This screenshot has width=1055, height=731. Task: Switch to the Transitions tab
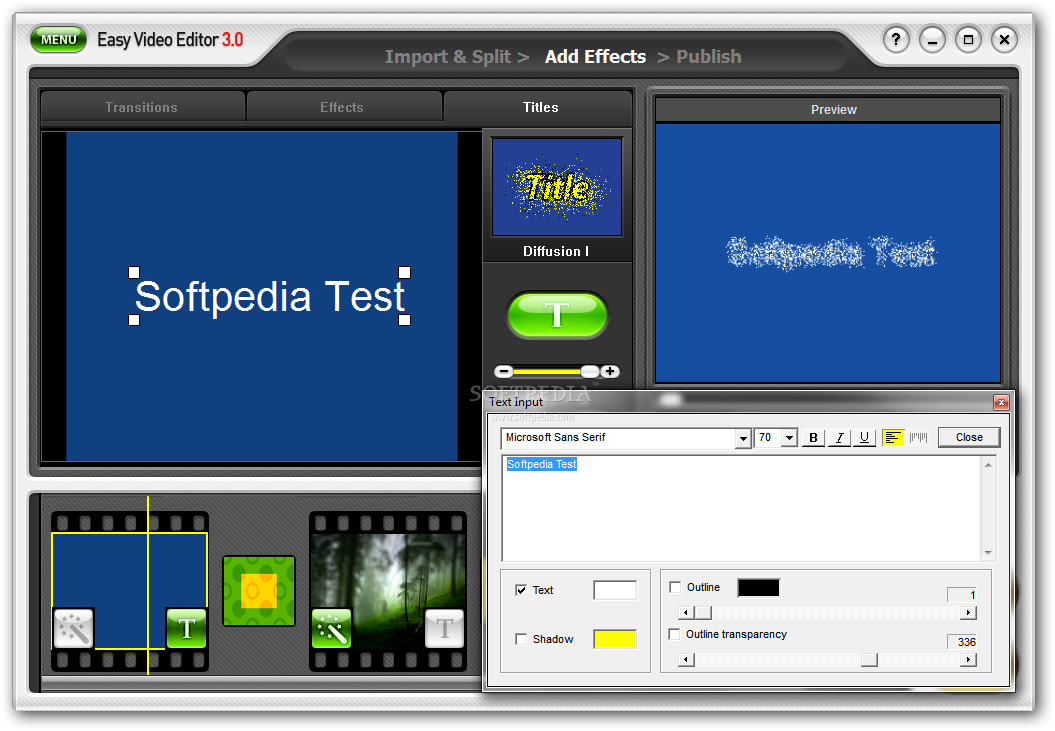coord(141,107)
